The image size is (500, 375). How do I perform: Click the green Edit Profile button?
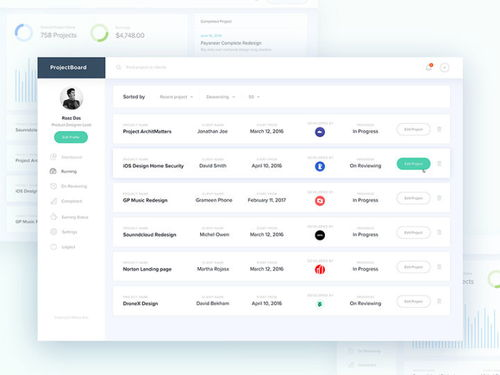(x=71, y=137)
